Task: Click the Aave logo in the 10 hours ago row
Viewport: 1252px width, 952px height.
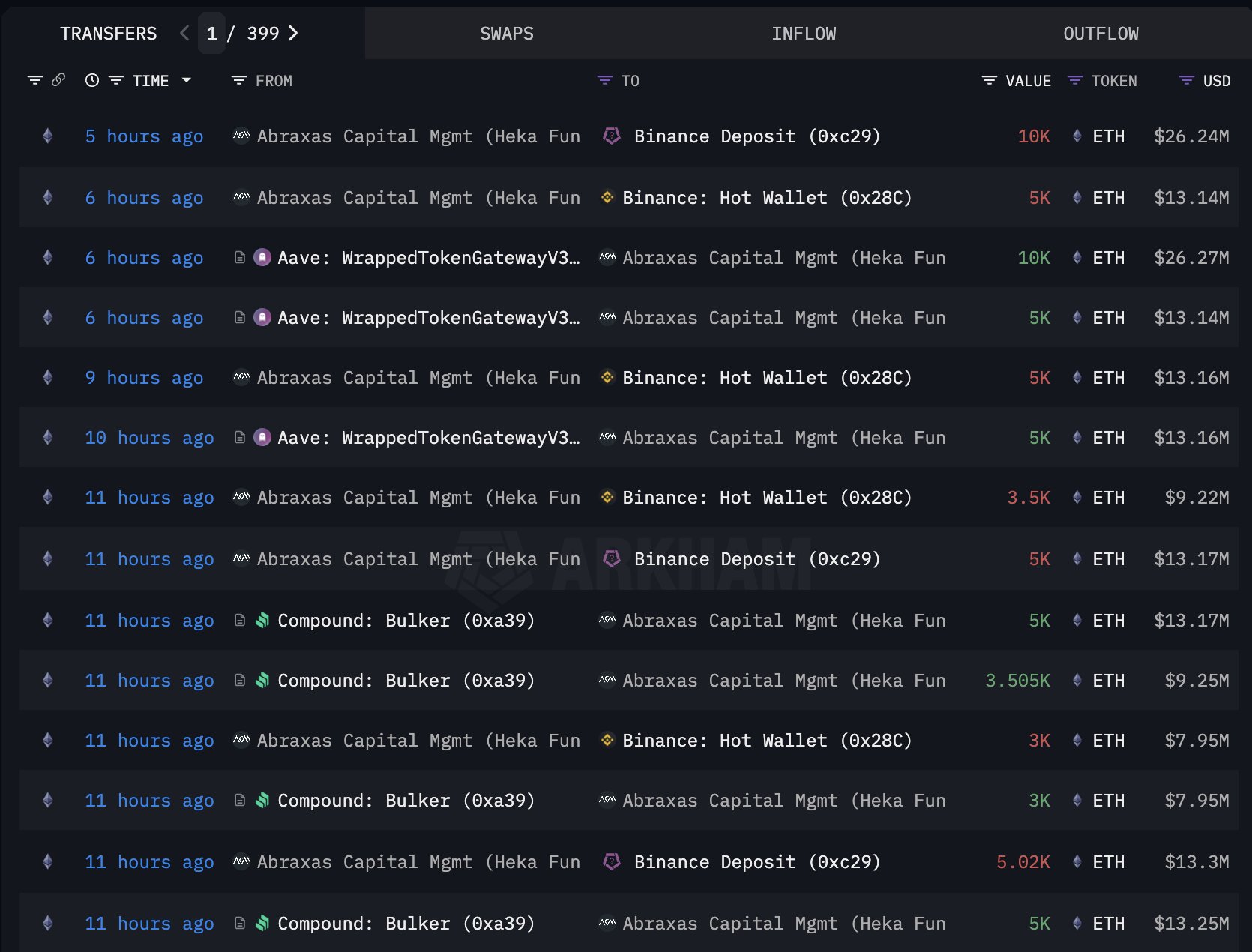Action: (262, 437)
